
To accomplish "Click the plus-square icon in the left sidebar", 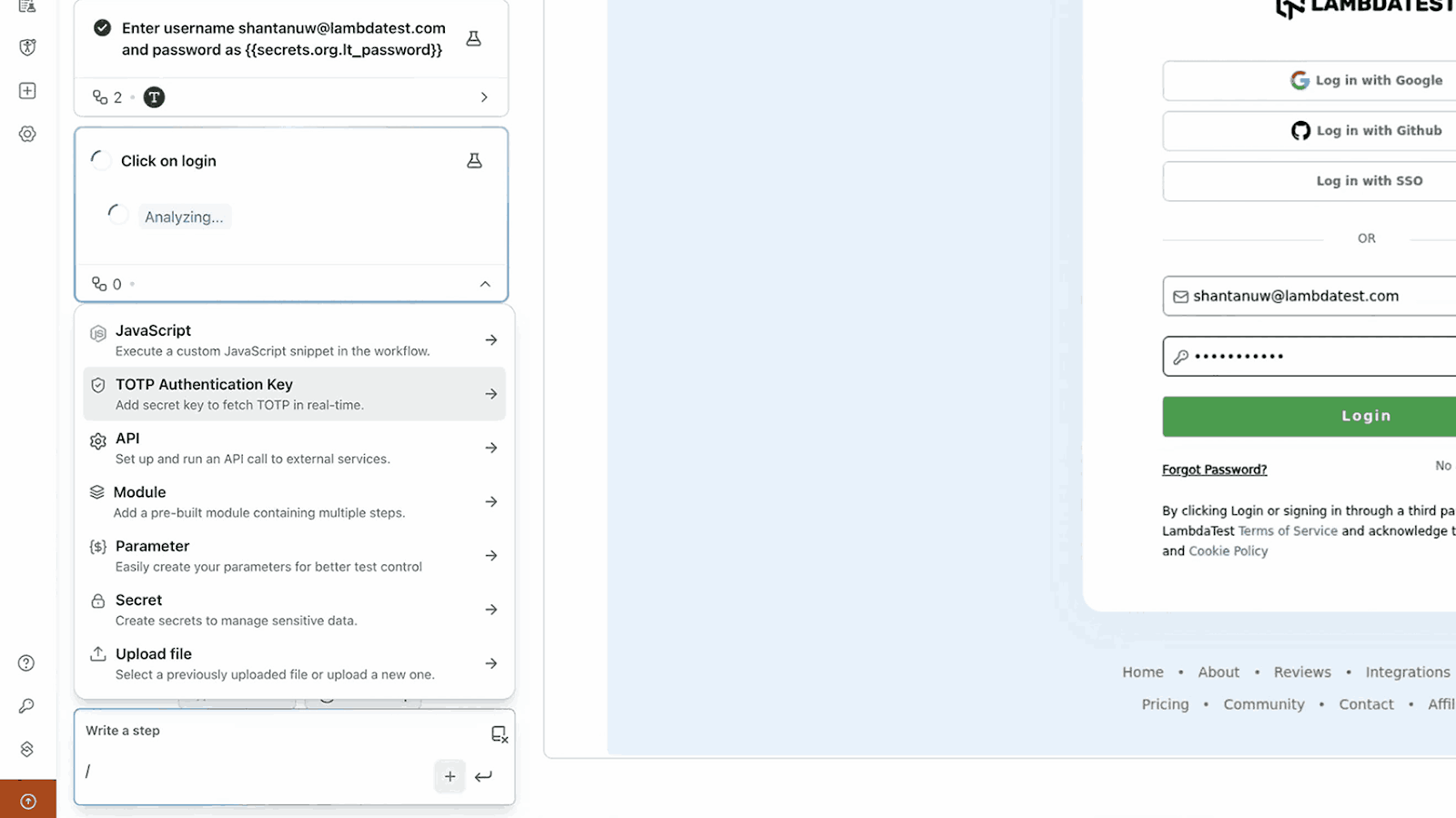I will coord(27,91).
